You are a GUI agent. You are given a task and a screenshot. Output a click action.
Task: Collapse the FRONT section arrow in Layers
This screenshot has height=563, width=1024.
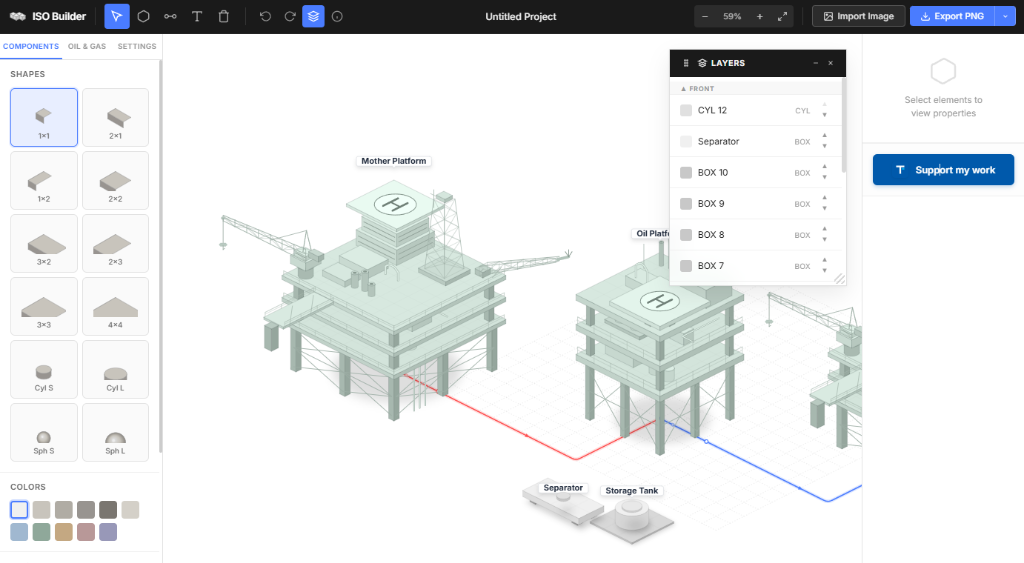[684, 88]
